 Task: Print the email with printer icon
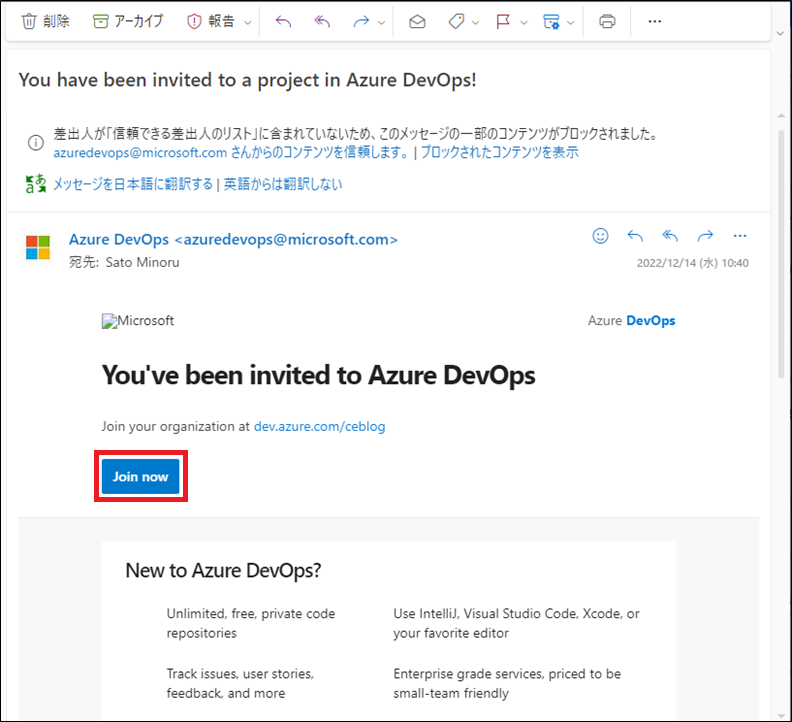[x=607, y=21]
